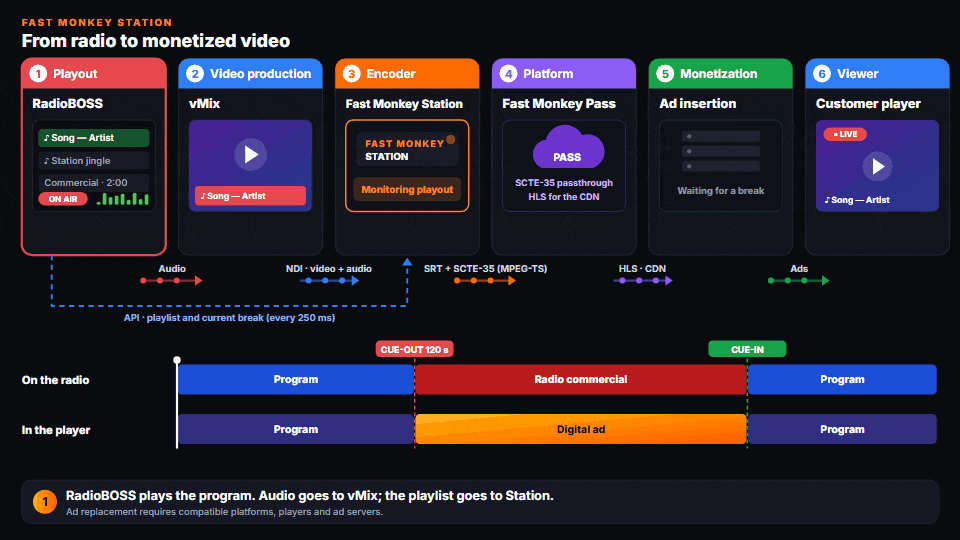Click step number 6 circle on Viewer
The width and height of the screenshot is (960, 540).
822,73
